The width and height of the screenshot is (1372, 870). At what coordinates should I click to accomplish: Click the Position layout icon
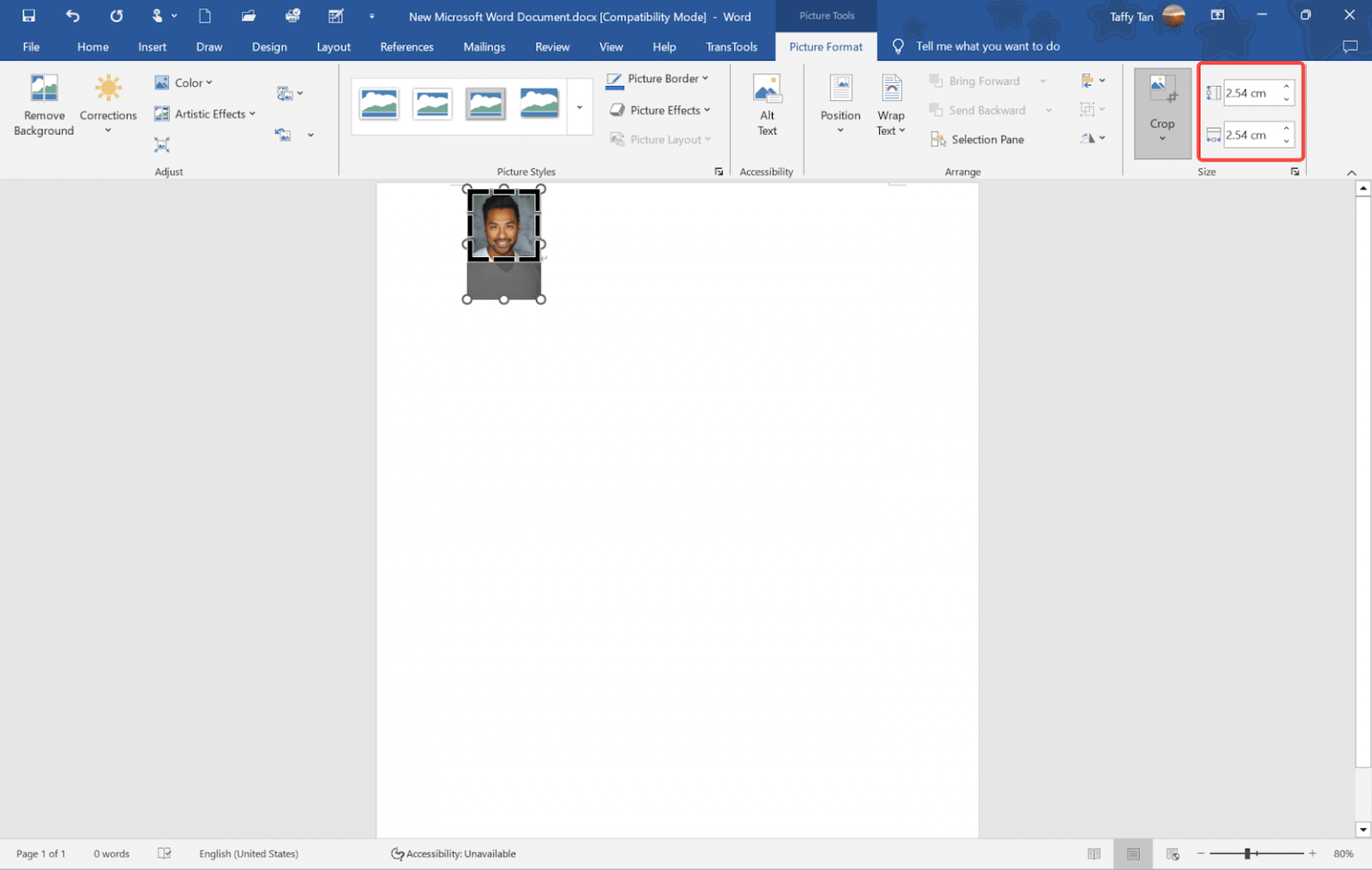tap(840, 90)
